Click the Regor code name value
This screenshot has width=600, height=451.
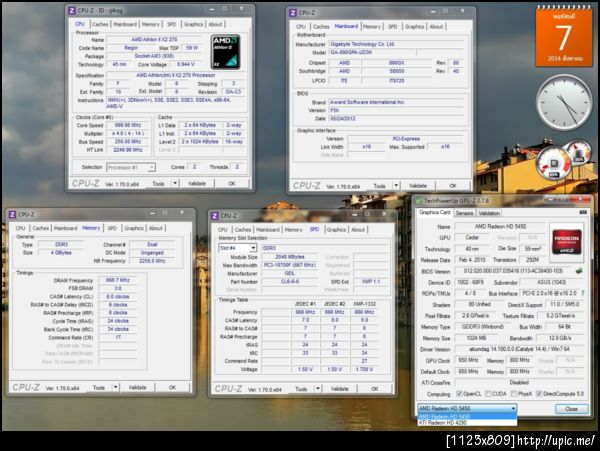tap(131, 48)
